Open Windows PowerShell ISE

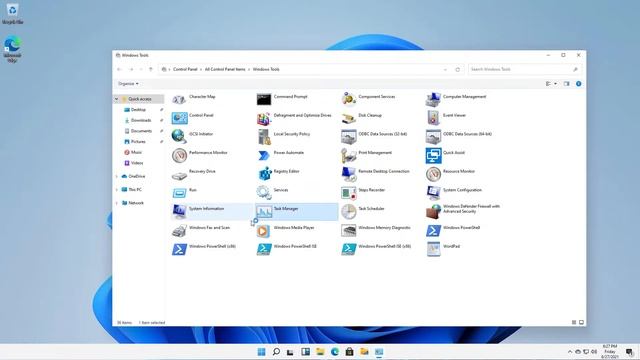pos(287,249)
